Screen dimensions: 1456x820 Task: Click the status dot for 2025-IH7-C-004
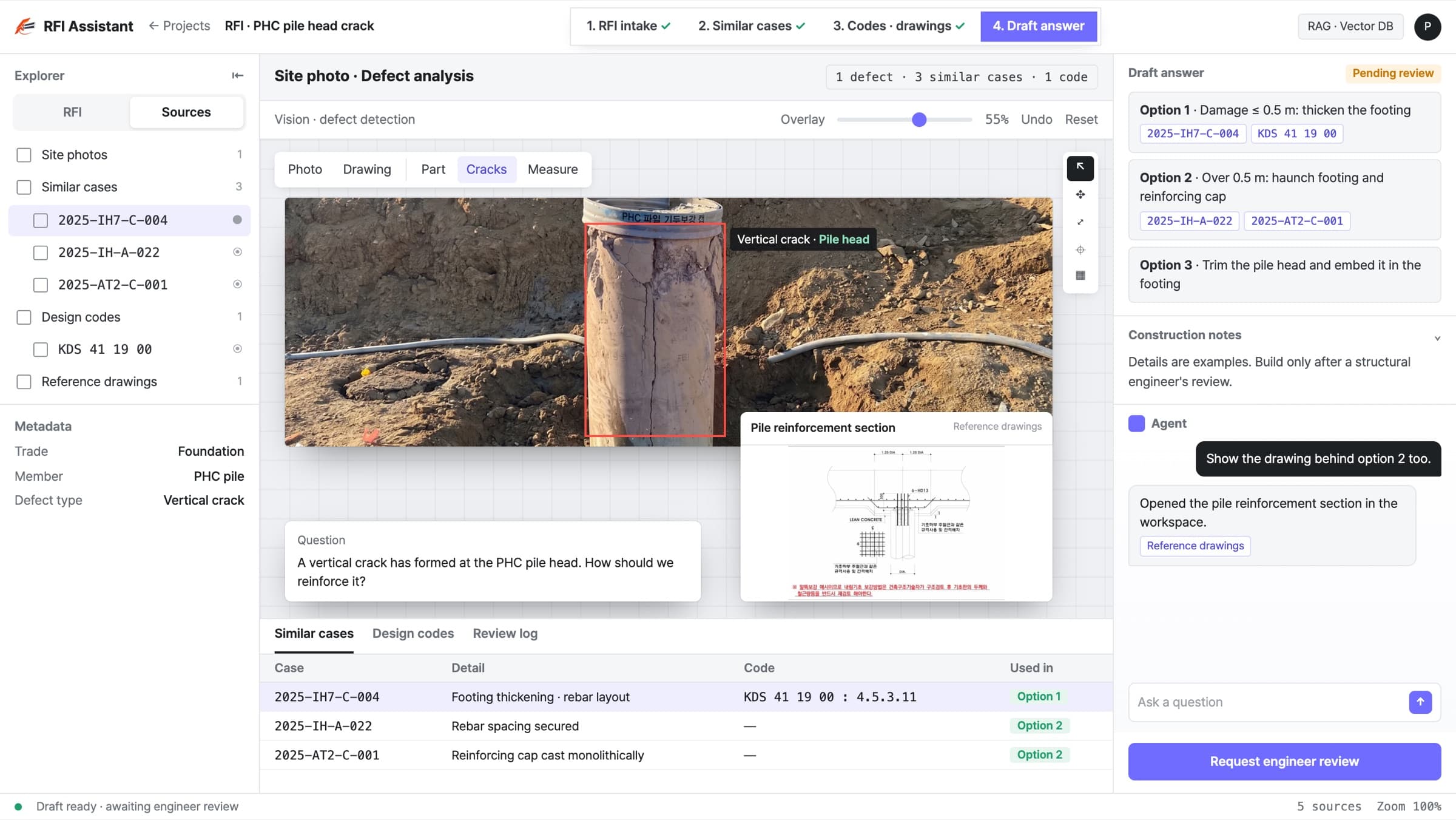pyautogui.click(x=237, y=220)
